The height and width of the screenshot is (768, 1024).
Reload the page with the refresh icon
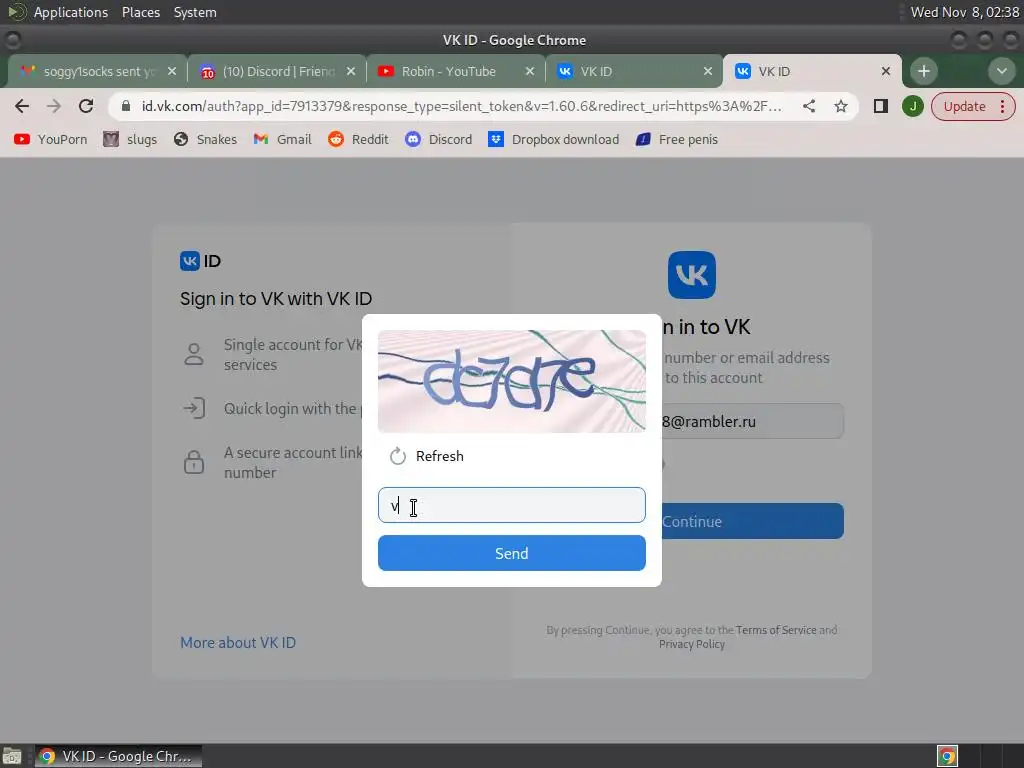86,106
